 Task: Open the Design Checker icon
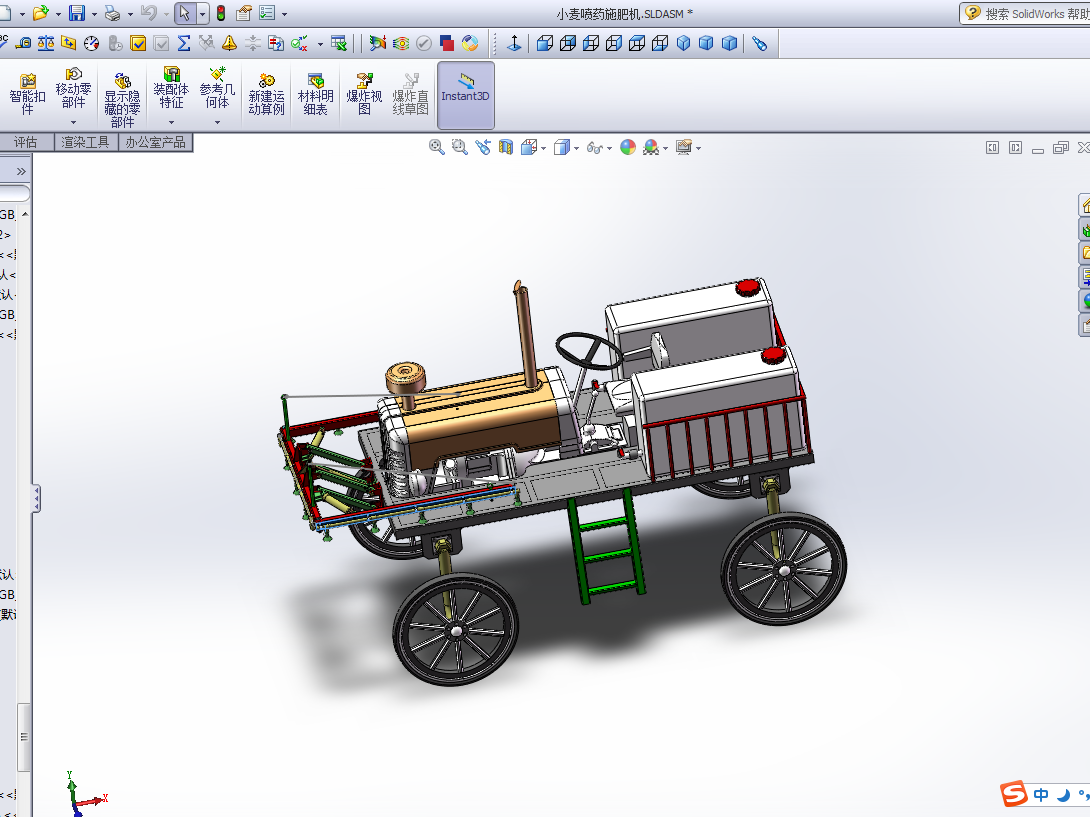click(x=299, y=44)
